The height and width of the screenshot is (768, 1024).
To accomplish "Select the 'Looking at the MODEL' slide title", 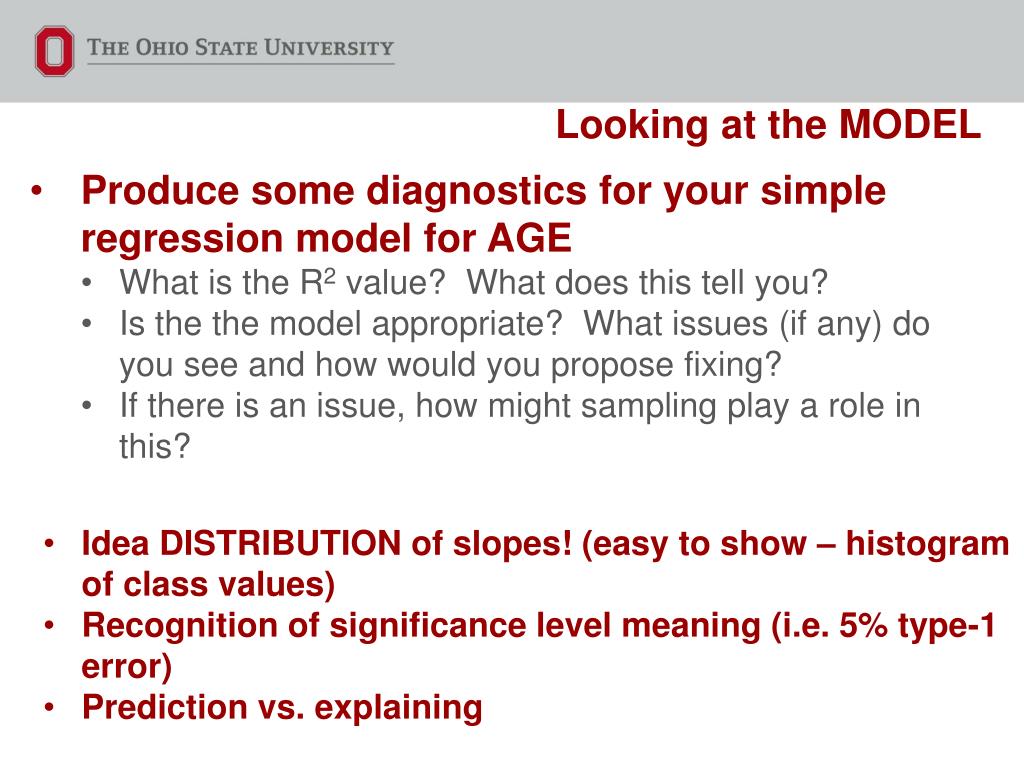I will pos(768,125).
